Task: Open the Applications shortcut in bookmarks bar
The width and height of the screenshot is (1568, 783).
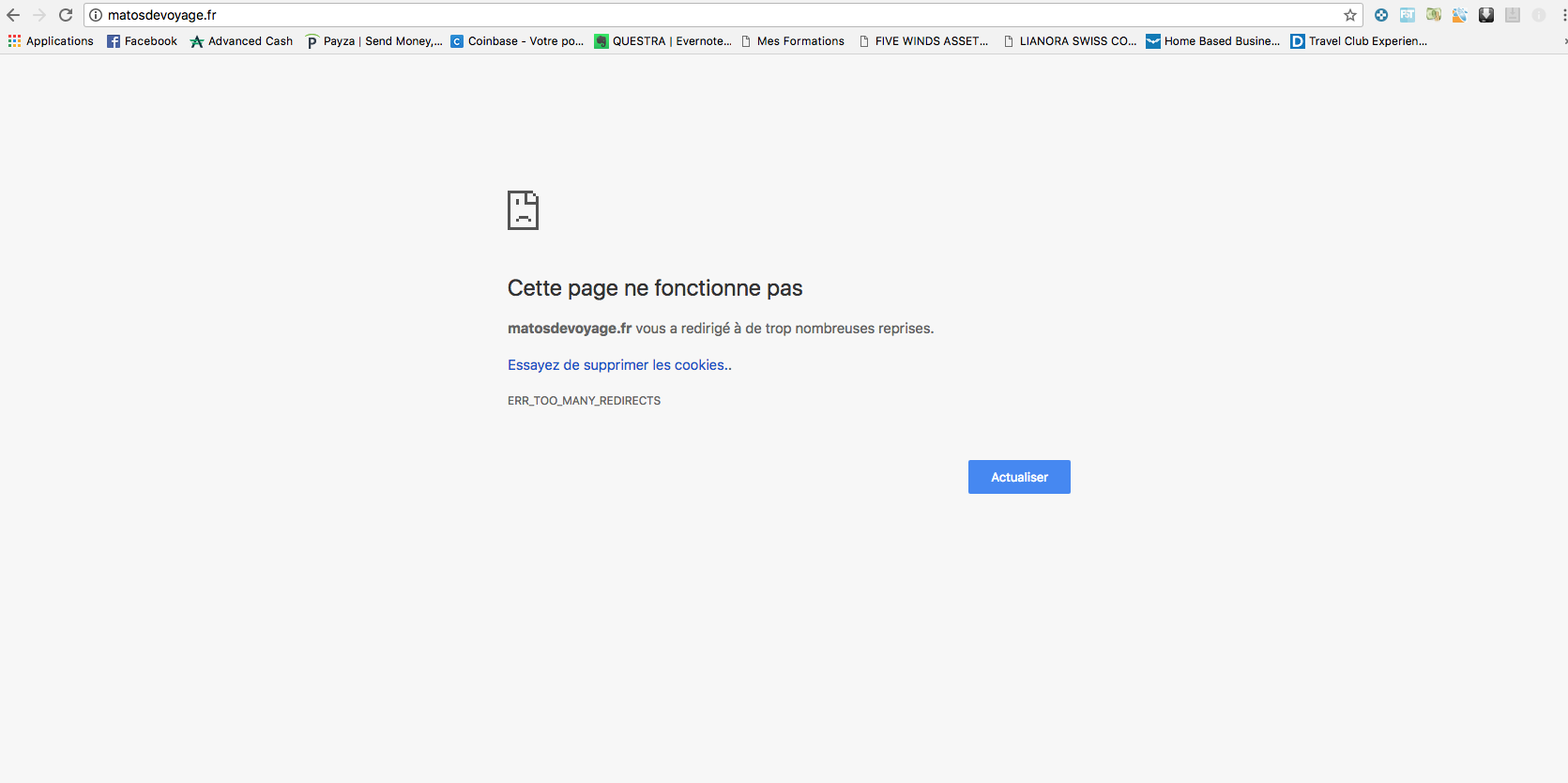Action: [51, 41]
